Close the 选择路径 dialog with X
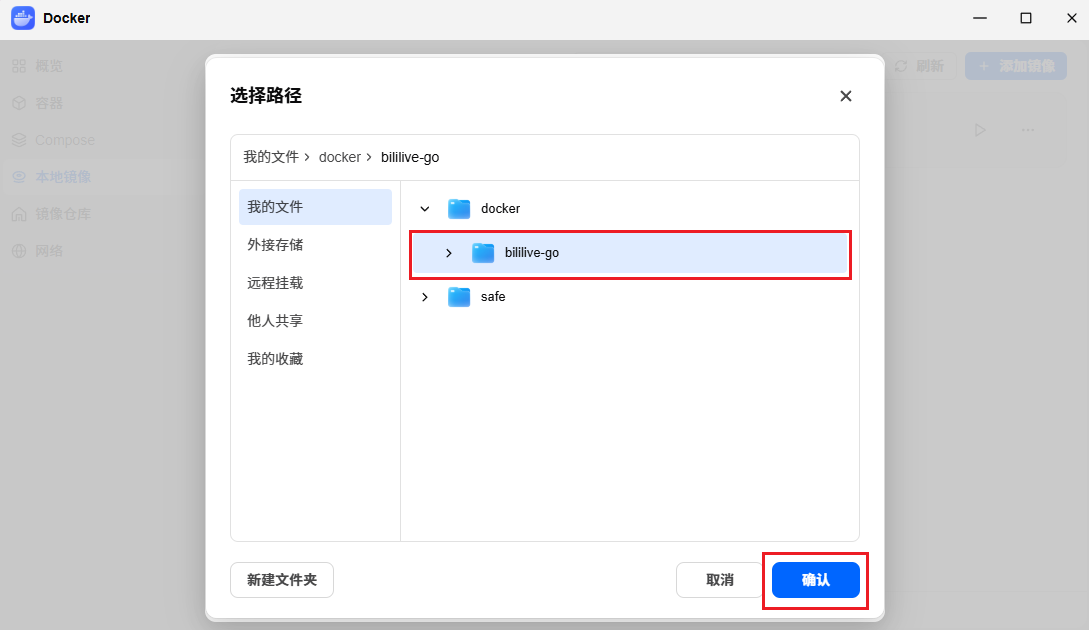 (x=845, y=96)
